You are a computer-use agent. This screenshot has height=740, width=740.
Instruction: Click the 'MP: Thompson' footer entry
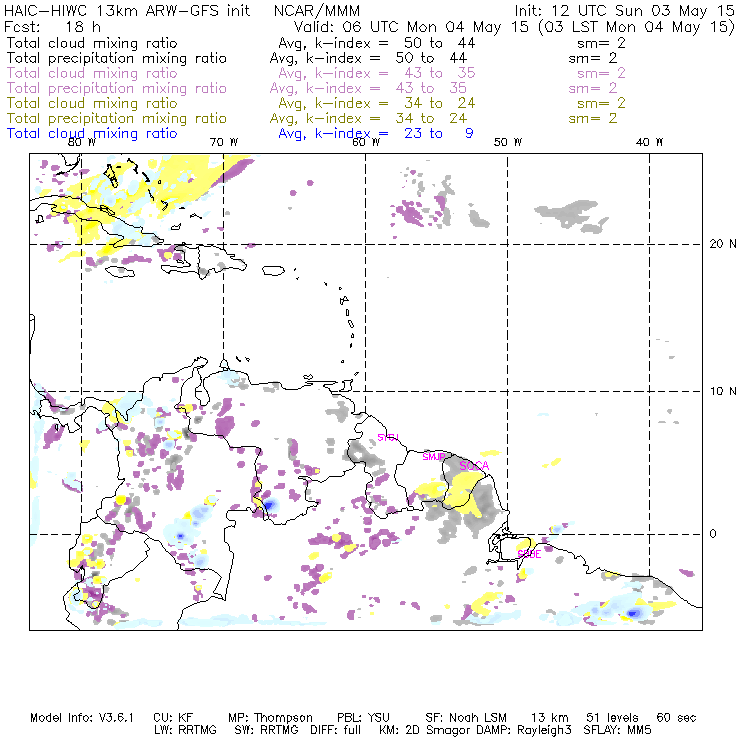(x=270, y=718)
